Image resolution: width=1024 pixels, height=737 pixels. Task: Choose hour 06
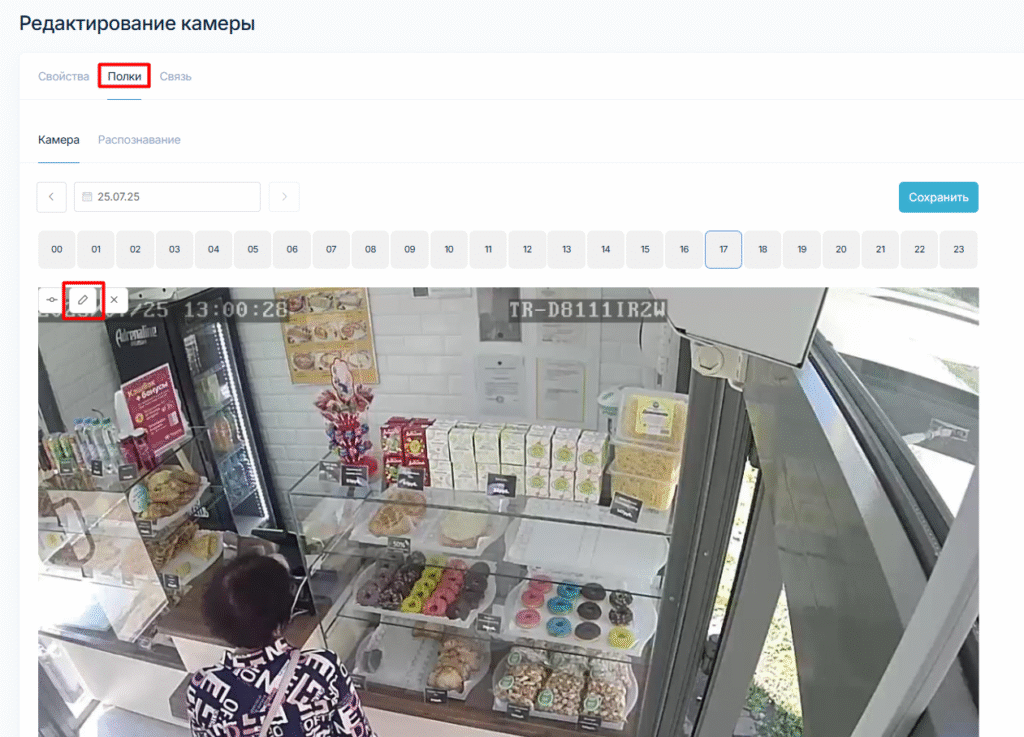292,249
